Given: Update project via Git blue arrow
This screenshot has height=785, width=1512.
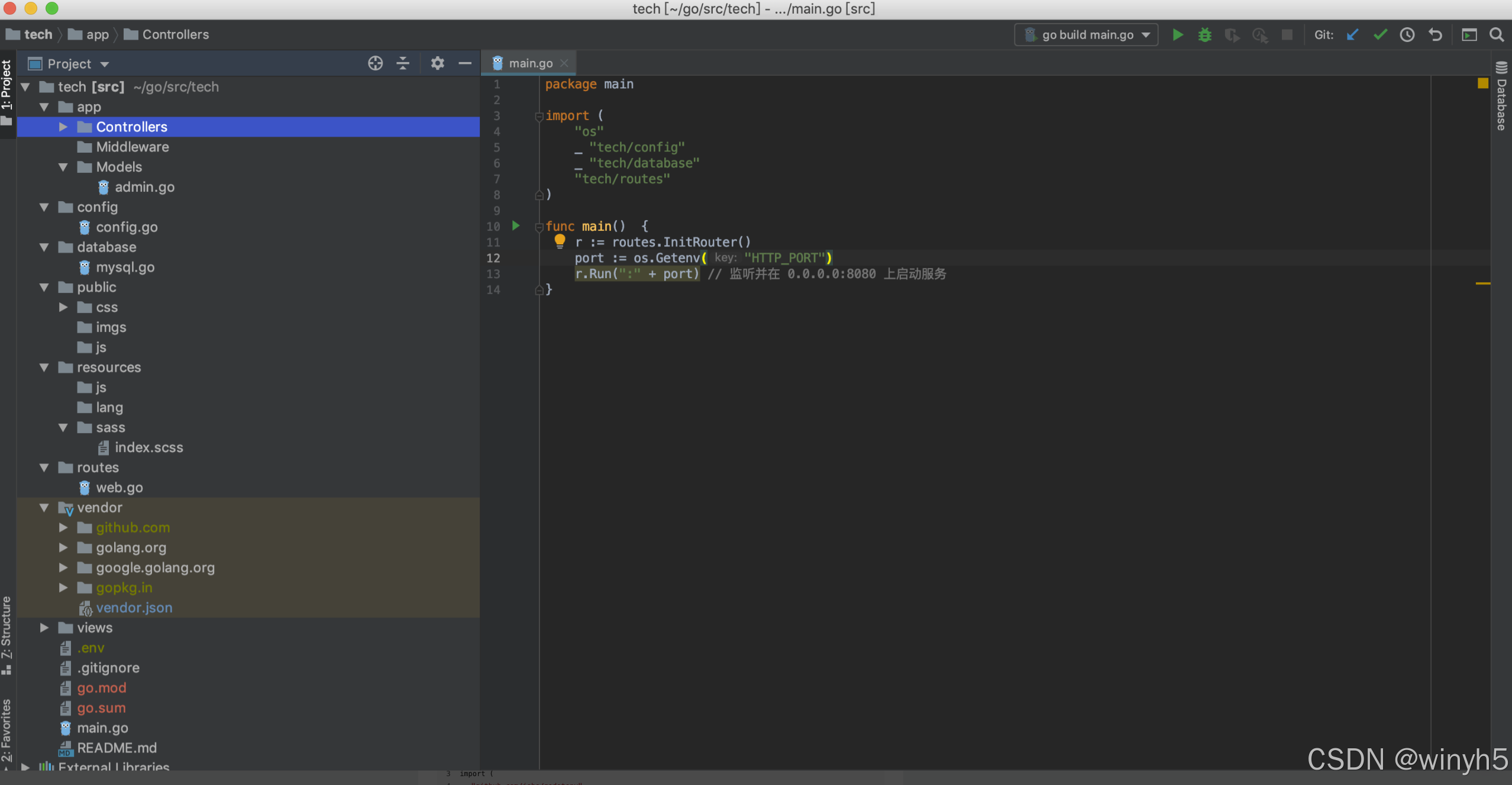Looking at the screenshot, I should pyautogui.click(x=1352, y=35).
